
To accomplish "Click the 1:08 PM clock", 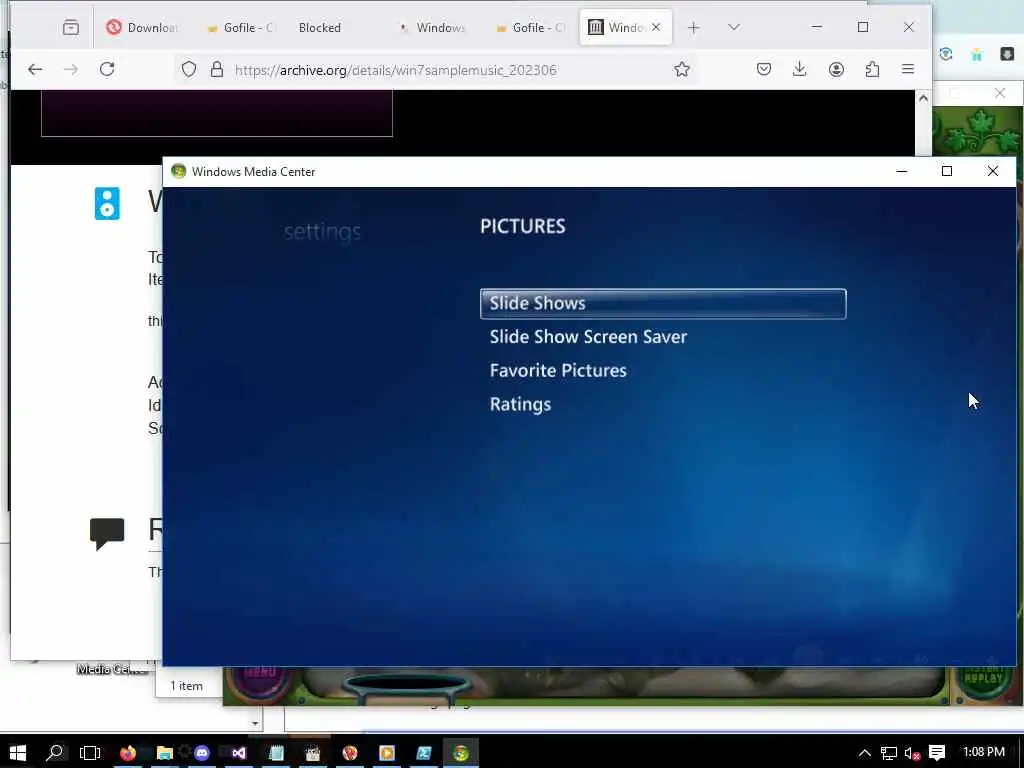I will [x=984, y=752].
